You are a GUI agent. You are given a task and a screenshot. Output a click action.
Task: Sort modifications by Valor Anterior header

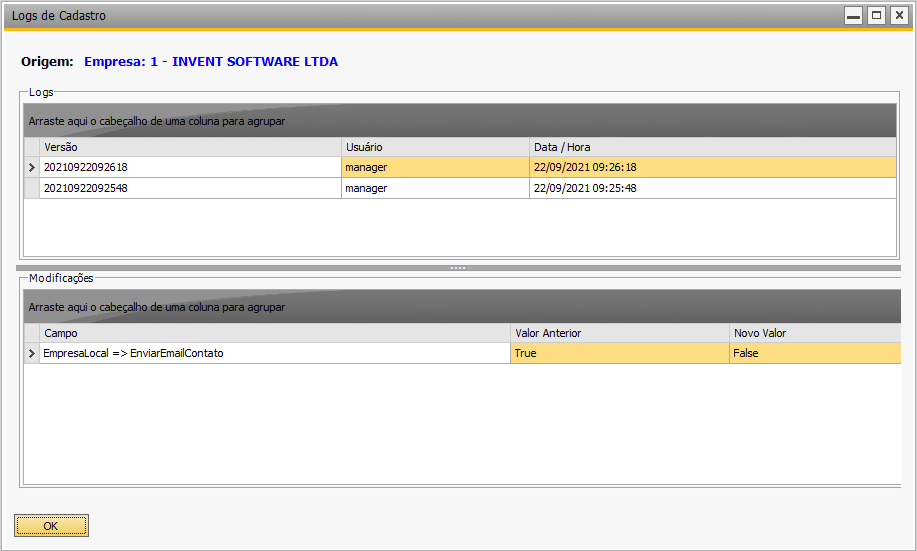click(x=620, y=333)
